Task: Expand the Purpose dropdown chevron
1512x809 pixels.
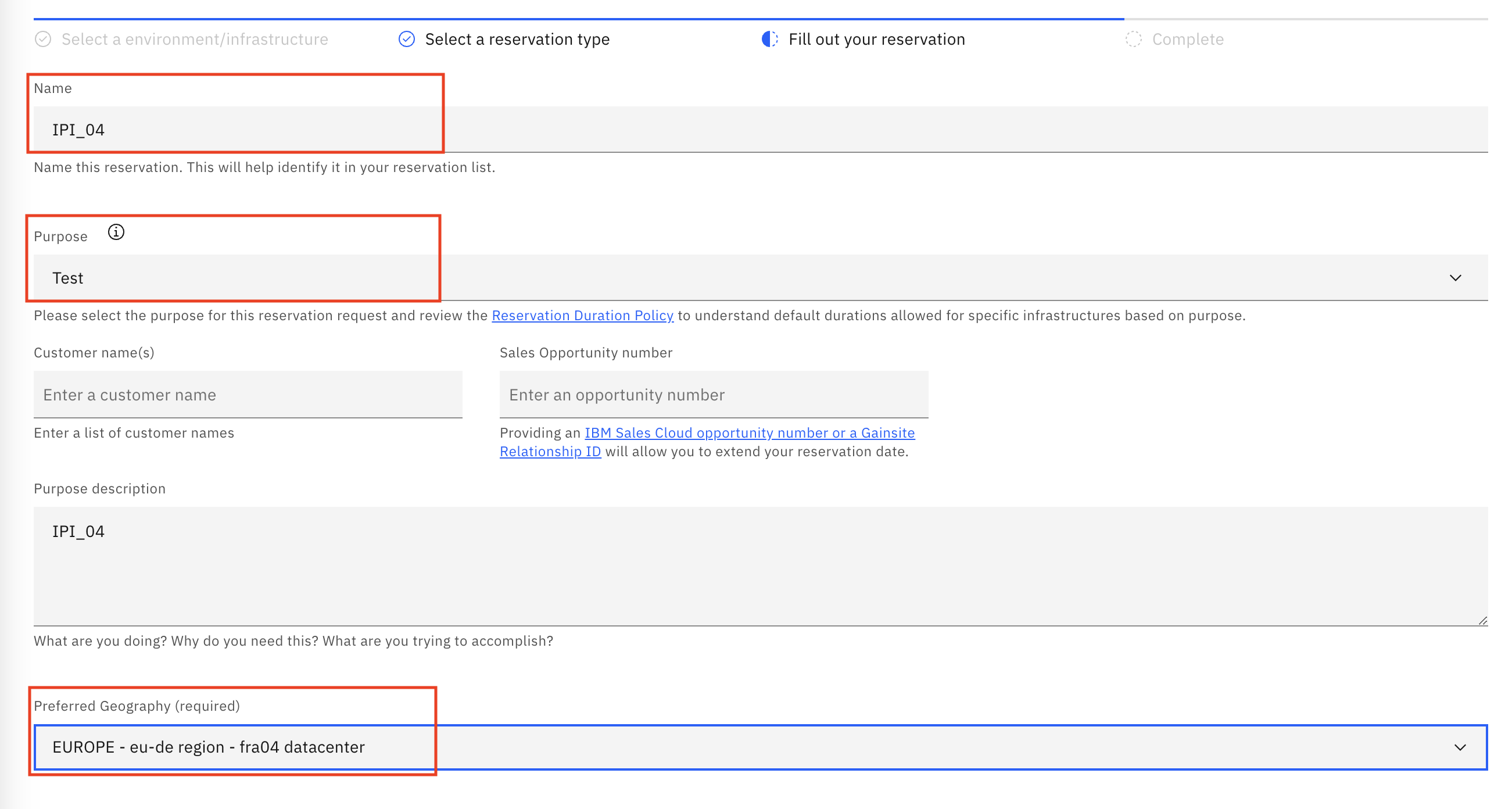Action: (x=1455, y=278)
